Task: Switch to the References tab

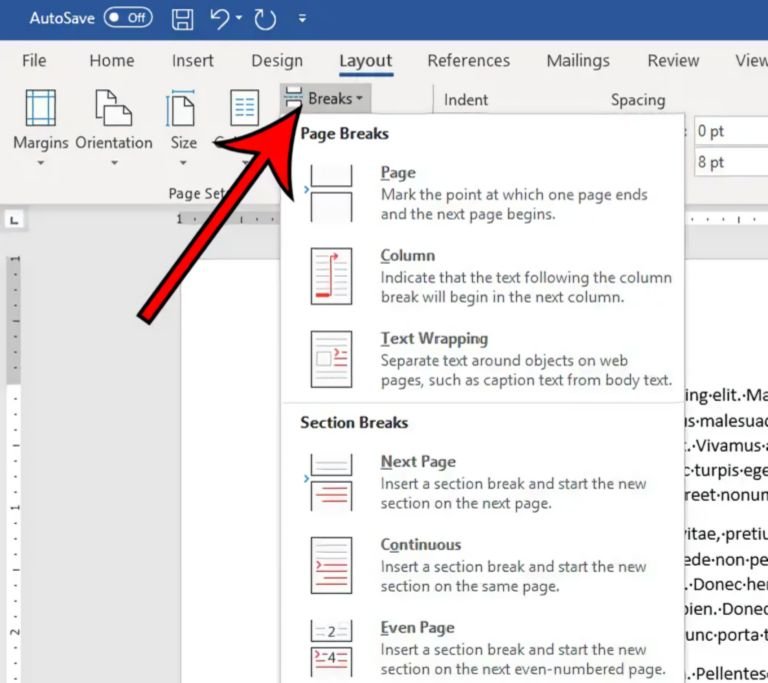Action: pos(468,61)
